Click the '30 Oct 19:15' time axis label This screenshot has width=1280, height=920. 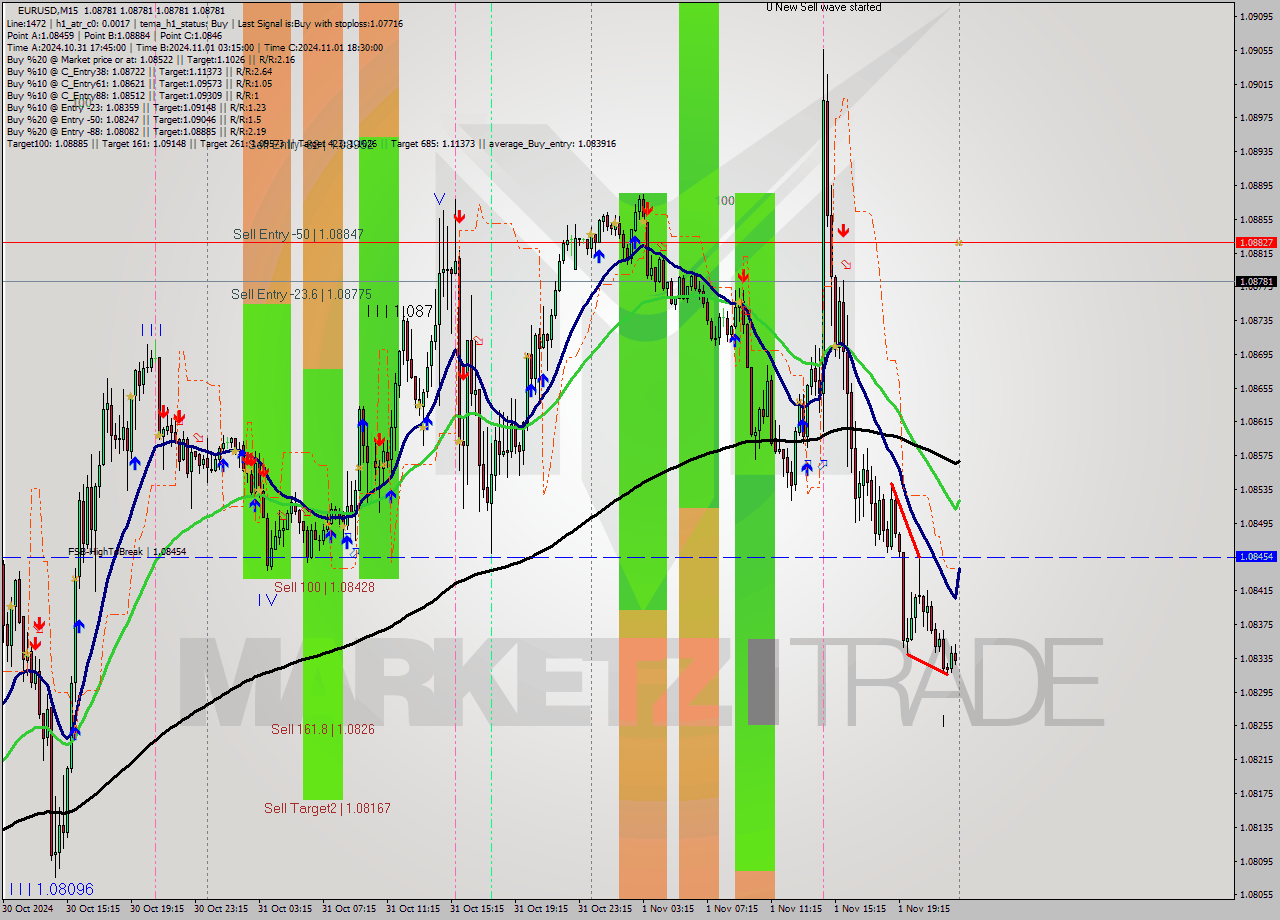156,909
